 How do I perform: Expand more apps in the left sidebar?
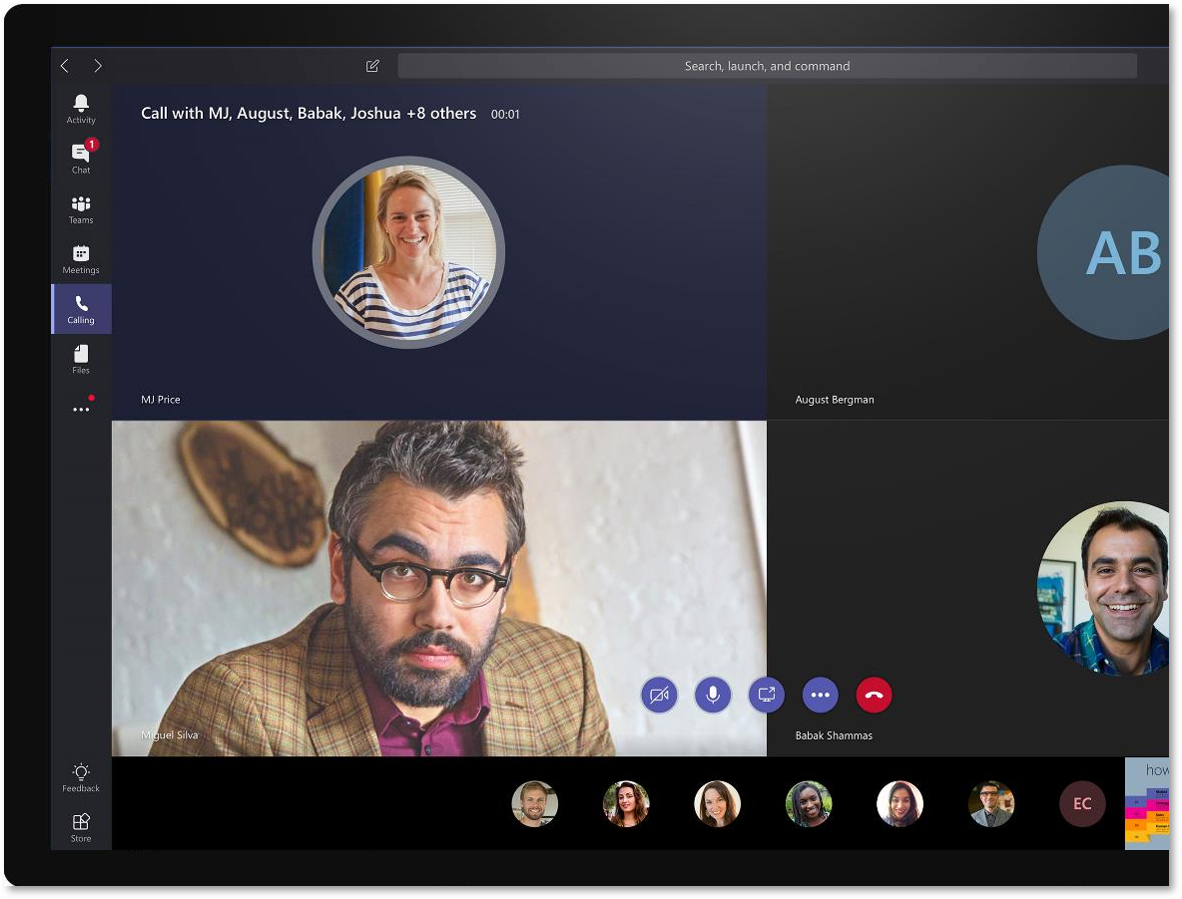81,408
